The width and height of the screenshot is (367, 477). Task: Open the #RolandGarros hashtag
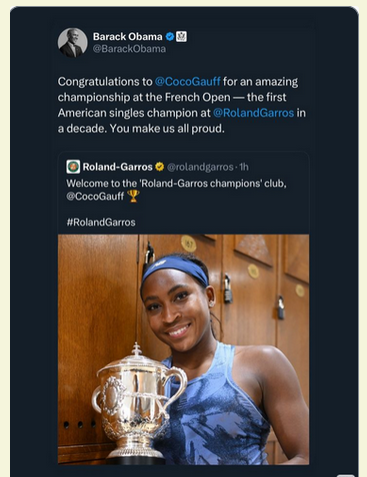(x=101, y=222)
